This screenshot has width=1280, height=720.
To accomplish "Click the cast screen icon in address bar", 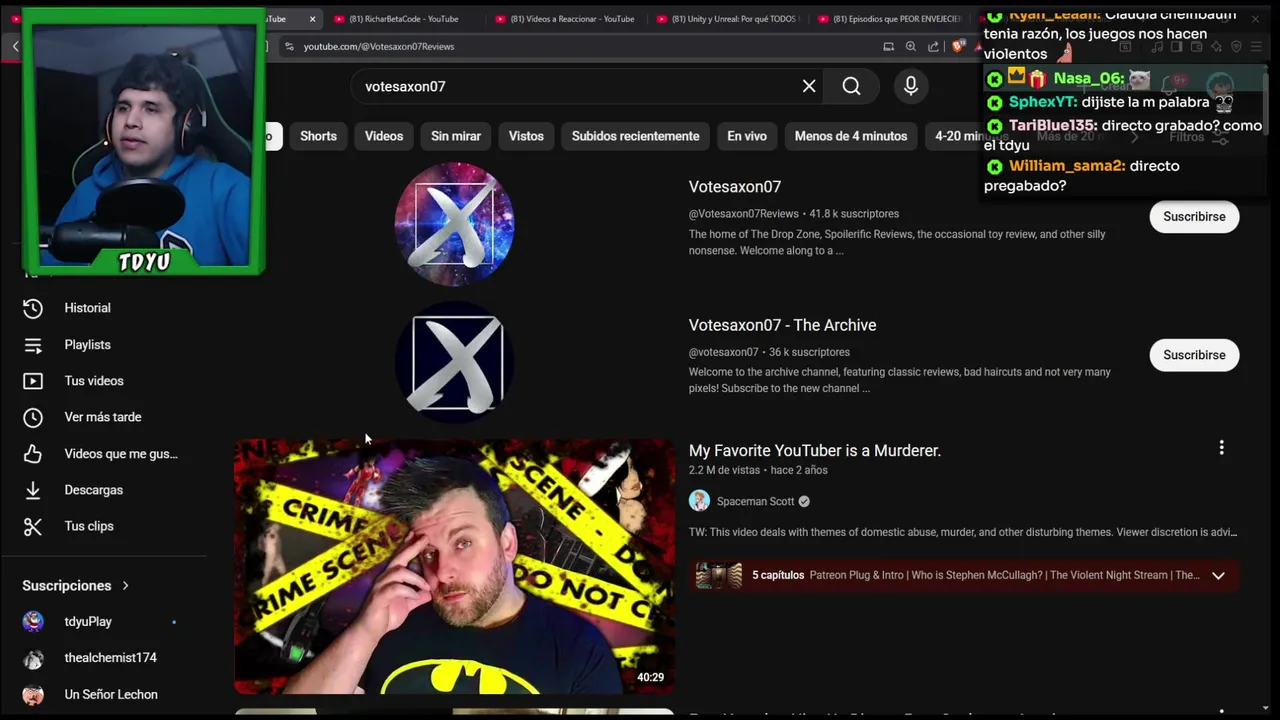I will [888, 46].
